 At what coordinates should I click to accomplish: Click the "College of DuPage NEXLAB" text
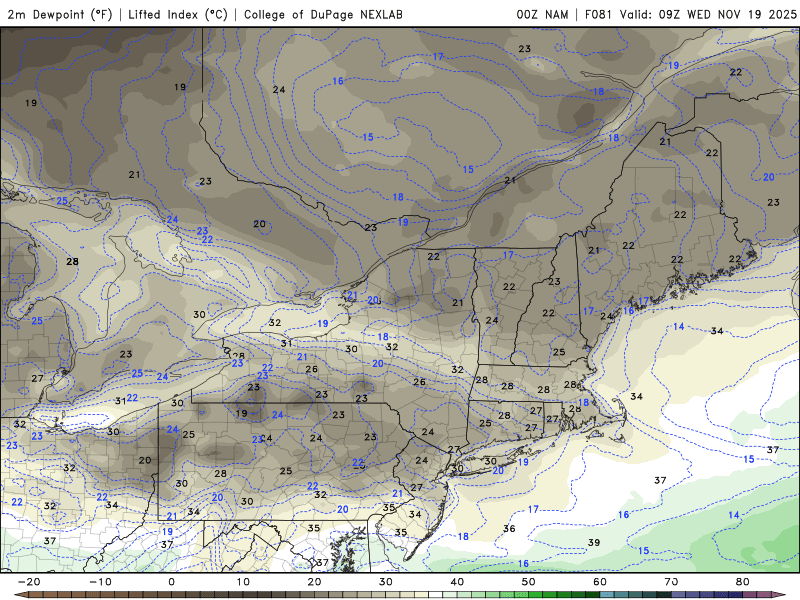point(323,14)
